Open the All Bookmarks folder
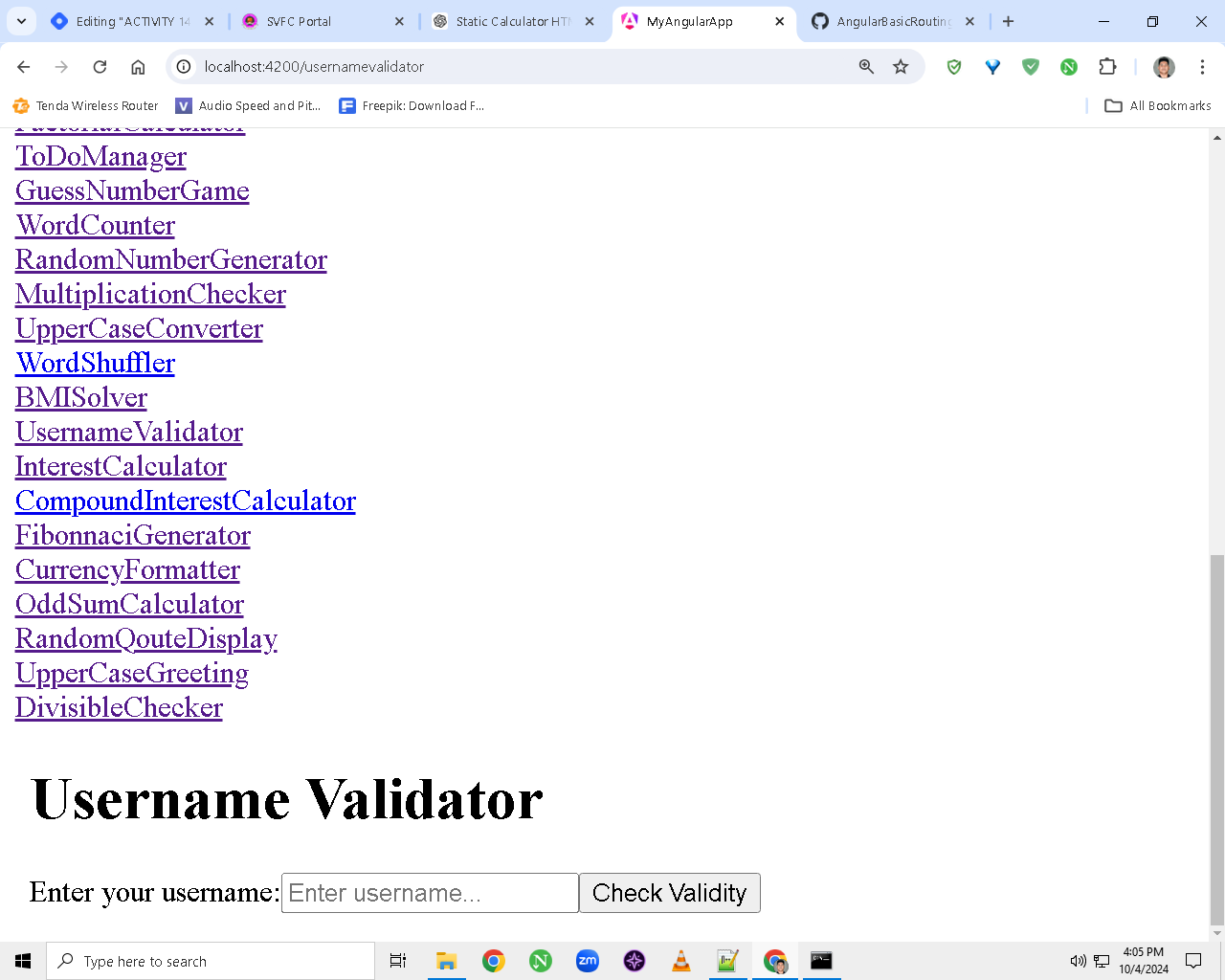Screen dimensions: 1225x980 (x=1157, y=106)
